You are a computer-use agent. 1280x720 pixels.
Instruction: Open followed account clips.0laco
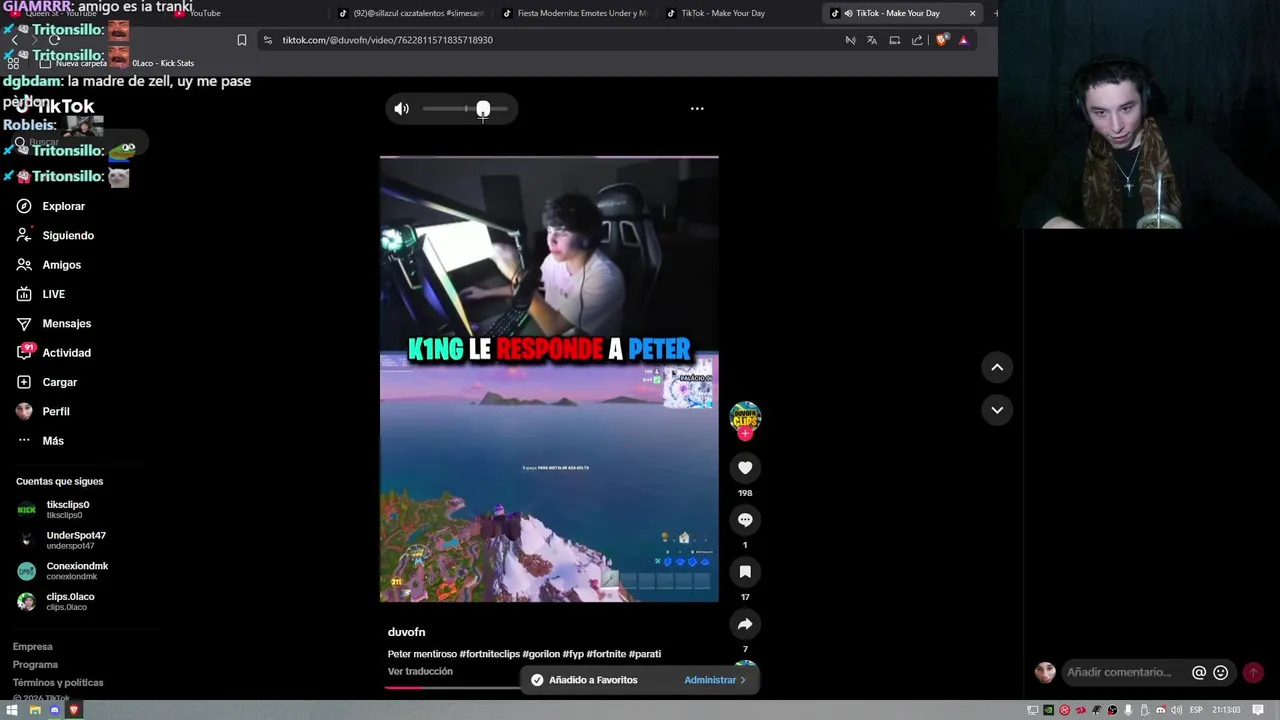click(56, 601)
